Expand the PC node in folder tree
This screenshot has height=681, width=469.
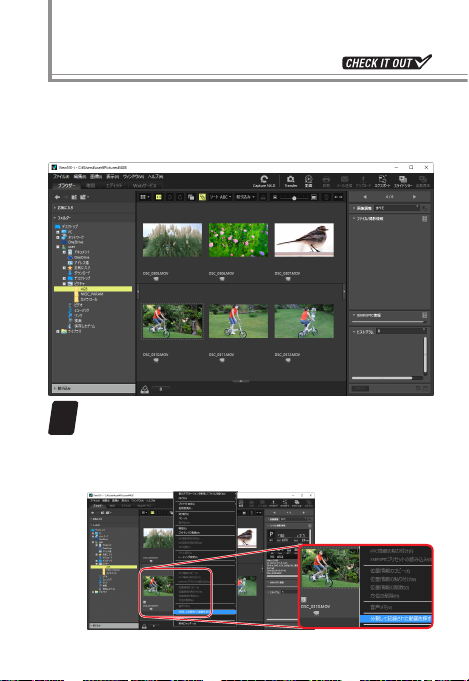[x=58, y=232]
